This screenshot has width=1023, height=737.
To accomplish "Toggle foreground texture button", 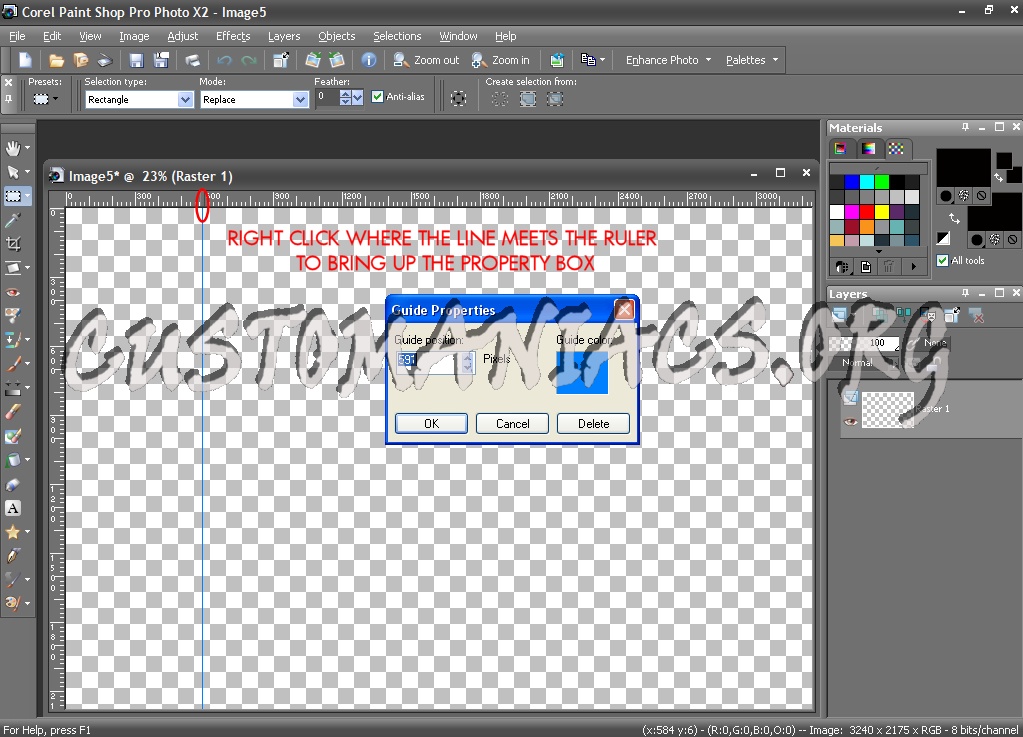I will 964,196.
